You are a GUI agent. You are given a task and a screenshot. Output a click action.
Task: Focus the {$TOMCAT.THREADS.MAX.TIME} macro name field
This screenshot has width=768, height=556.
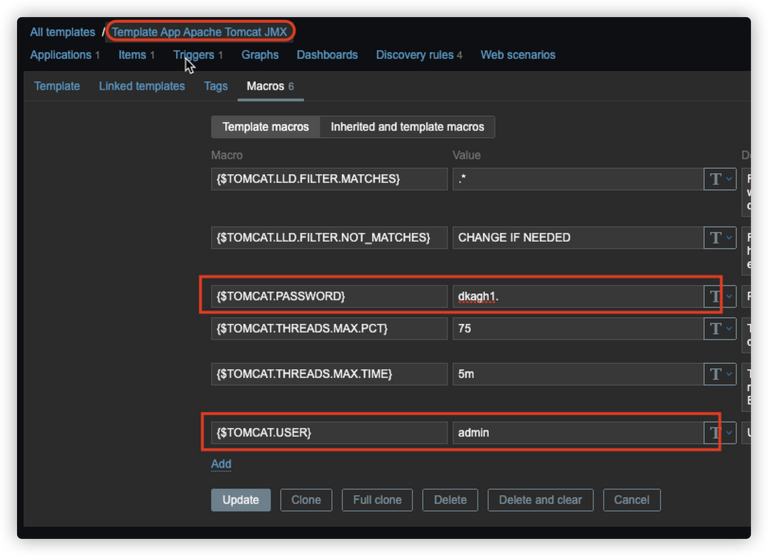[x=329, y=374]
